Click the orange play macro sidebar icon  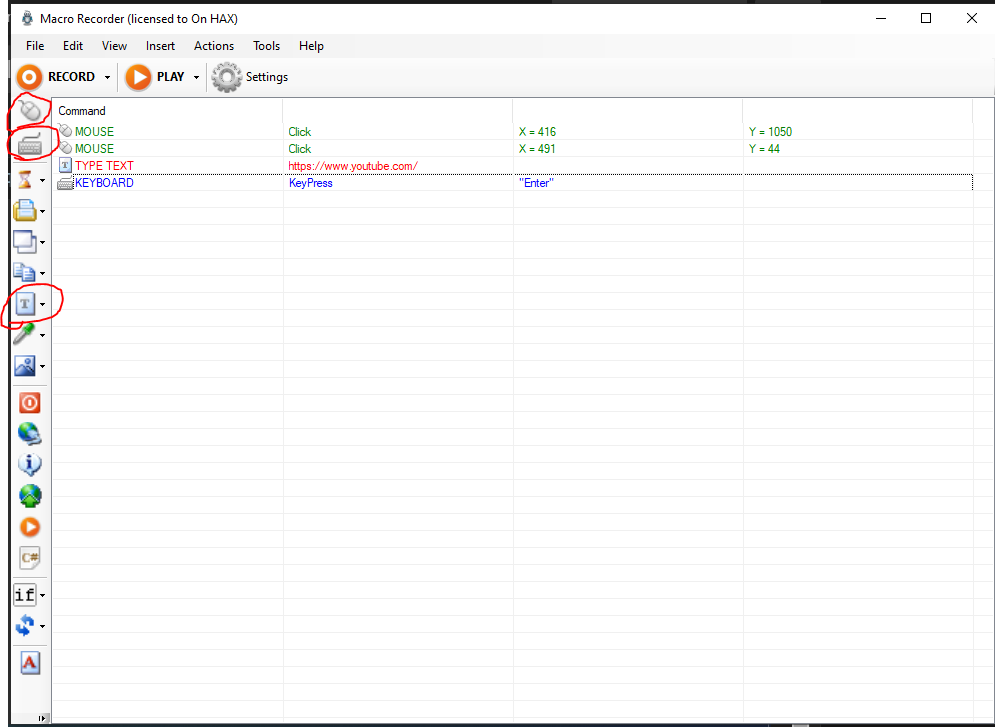pos(30,527)
